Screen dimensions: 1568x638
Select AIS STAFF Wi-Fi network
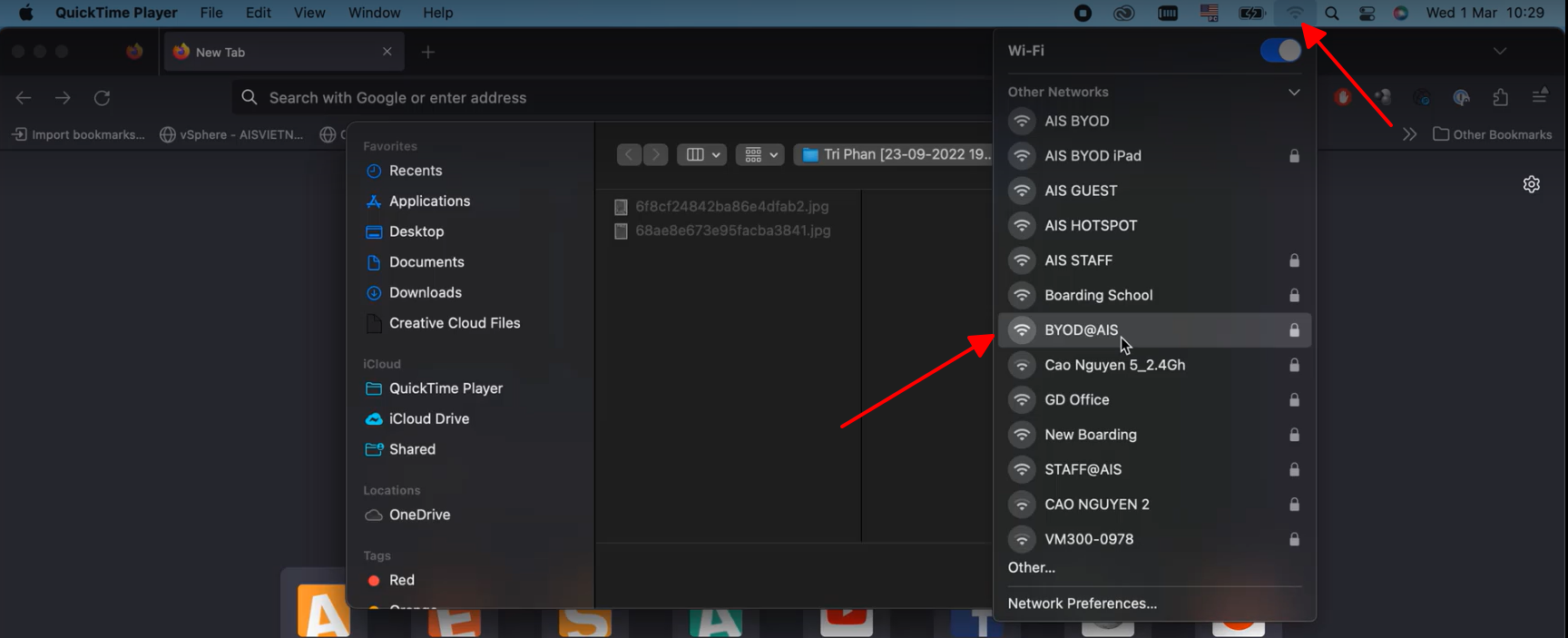pos(1154,260)
